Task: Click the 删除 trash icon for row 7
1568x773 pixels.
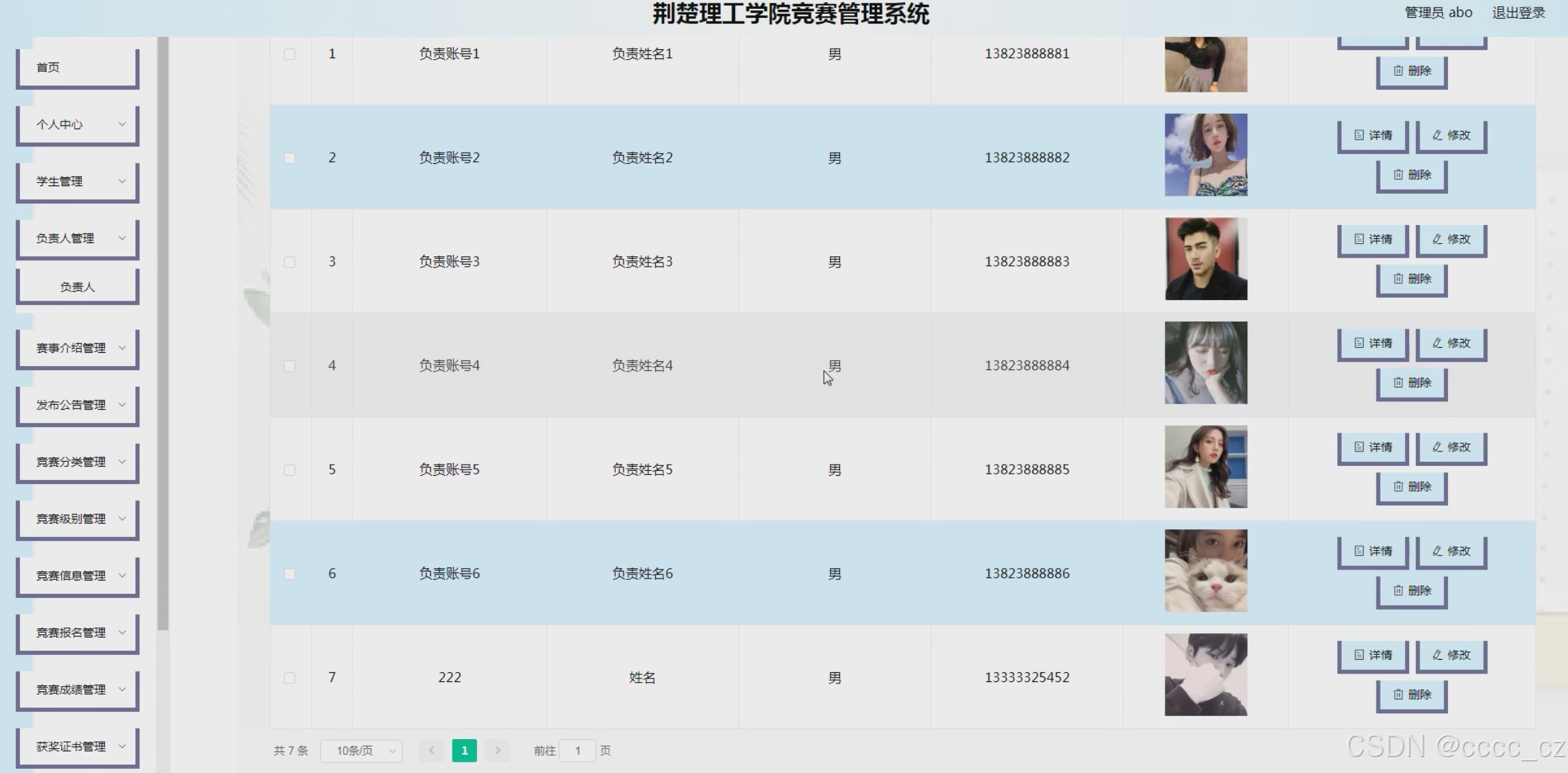Action: pos(1411,695)
